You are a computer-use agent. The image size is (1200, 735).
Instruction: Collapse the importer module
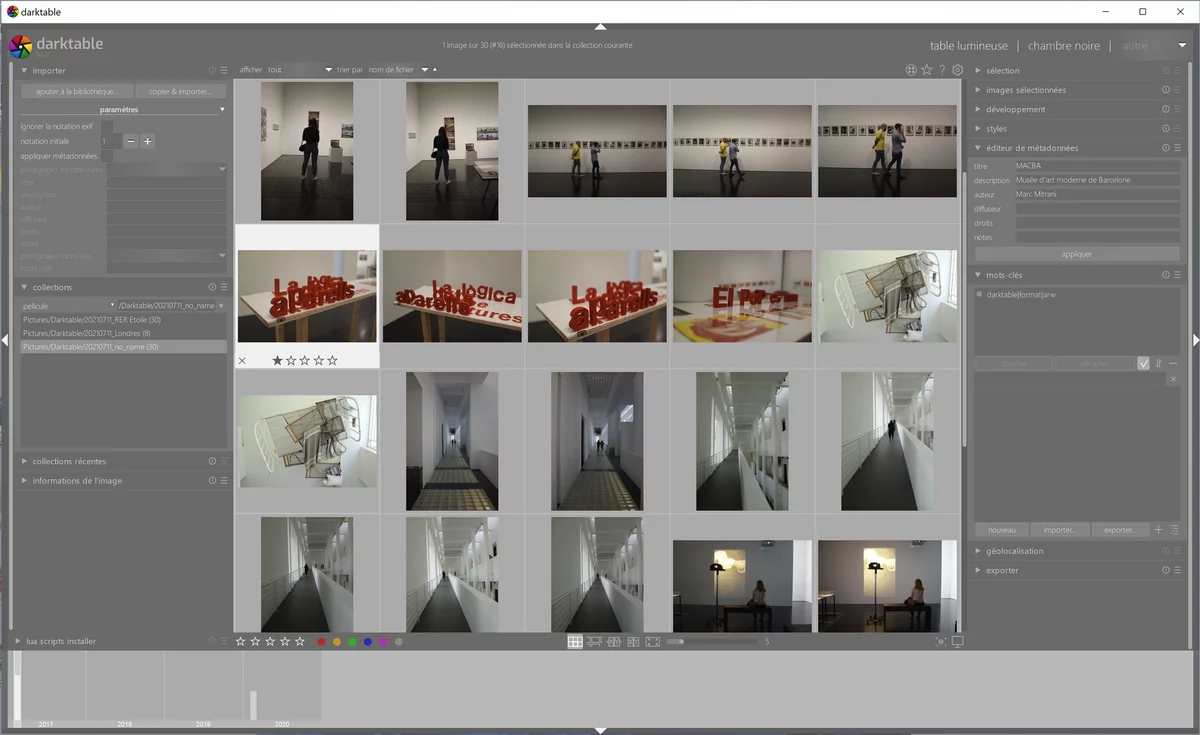(24, 71)
